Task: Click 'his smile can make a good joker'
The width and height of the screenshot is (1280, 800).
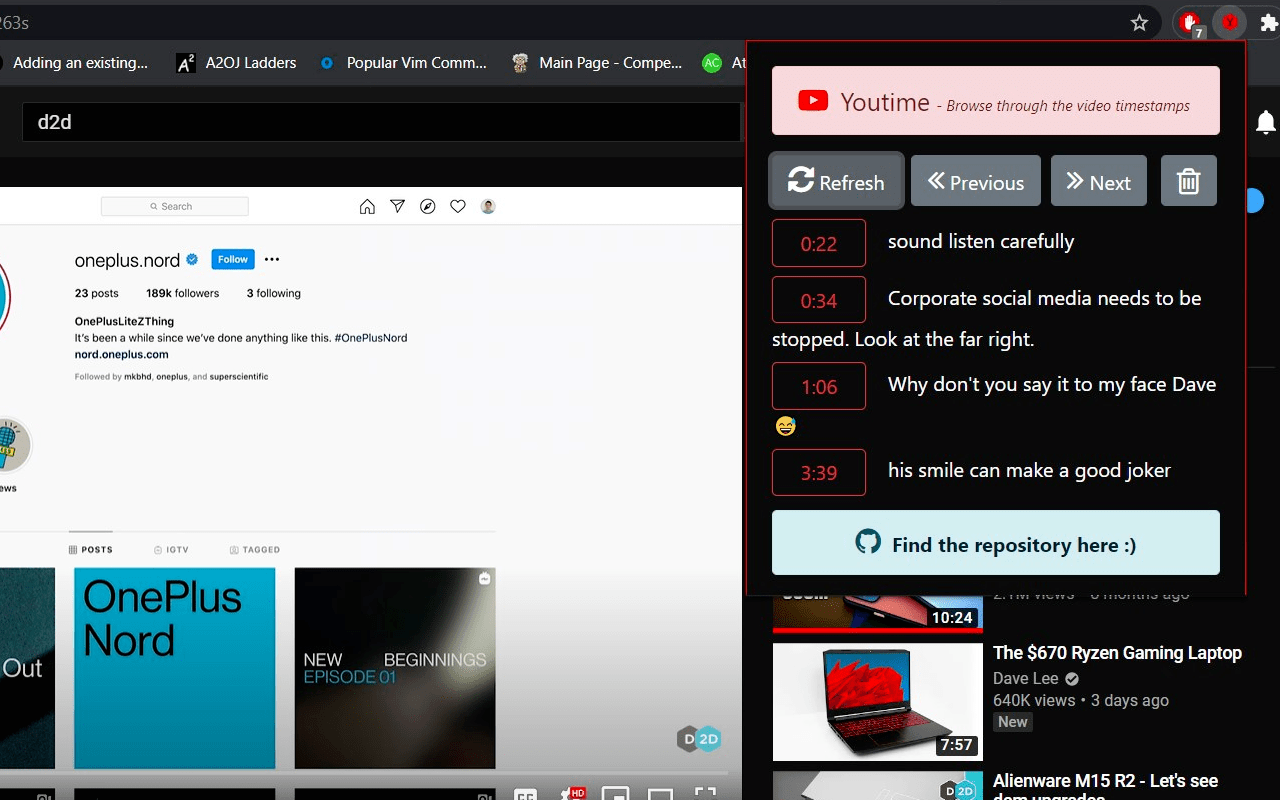Action: pyautogui.click(x=1029, y=471)
